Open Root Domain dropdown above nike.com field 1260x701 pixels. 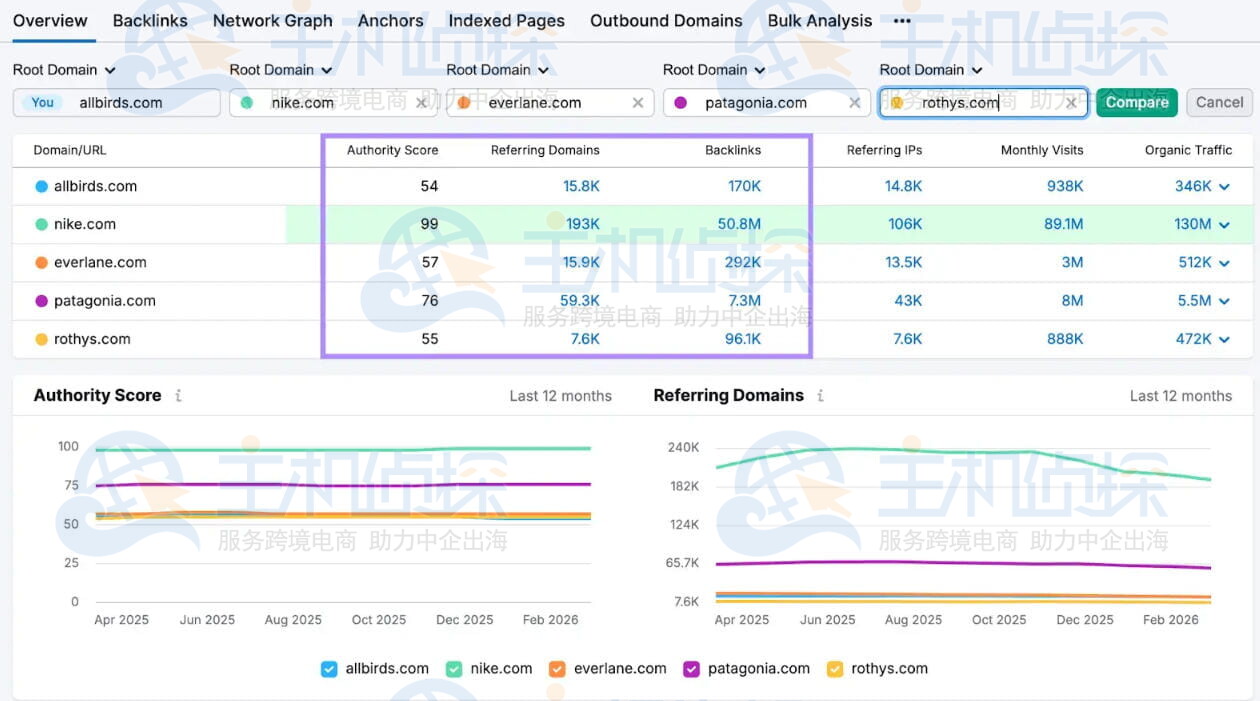[281, 70]
